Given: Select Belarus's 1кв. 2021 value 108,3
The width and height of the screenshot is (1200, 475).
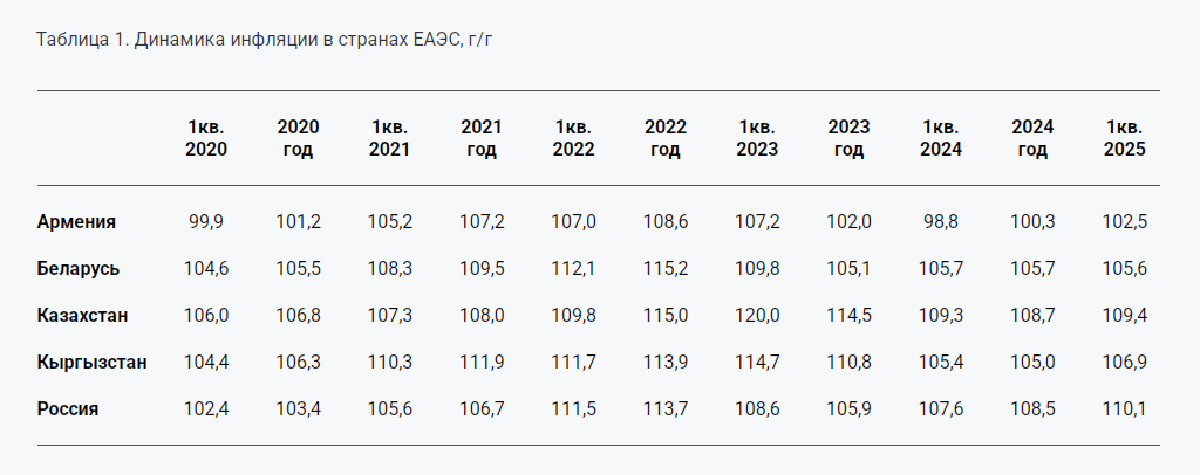Looking at the screenshot, I should (390, 269).
